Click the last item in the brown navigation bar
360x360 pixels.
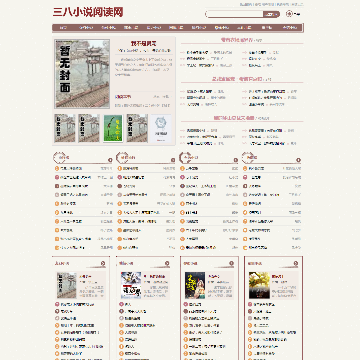tap(289, 28)
